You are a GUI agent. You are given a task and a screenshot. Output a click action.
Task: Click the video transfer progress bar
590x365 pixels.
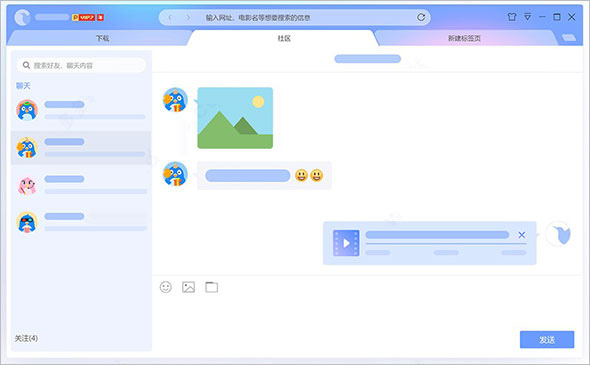point(446,244)
